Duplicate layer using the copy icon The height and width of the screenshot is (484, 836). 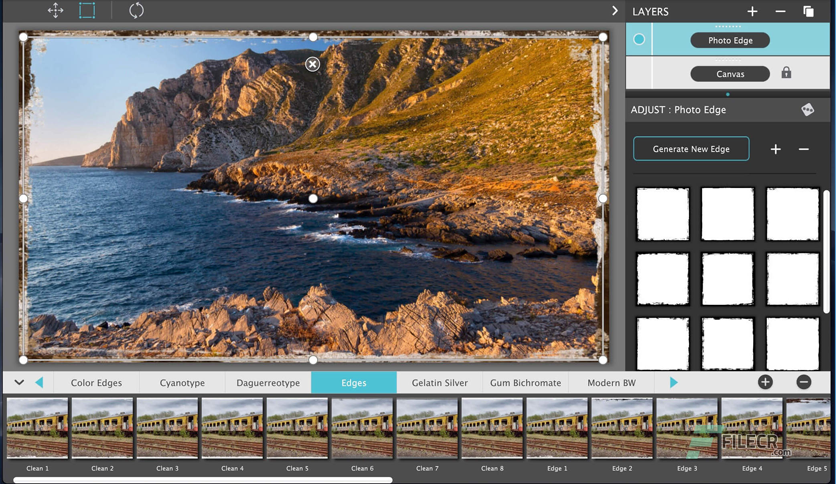[x=808, y=11]
